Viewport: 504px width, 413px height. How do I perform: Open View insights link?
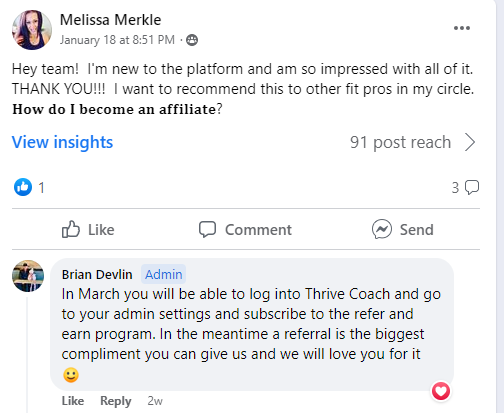click(62, 142)
